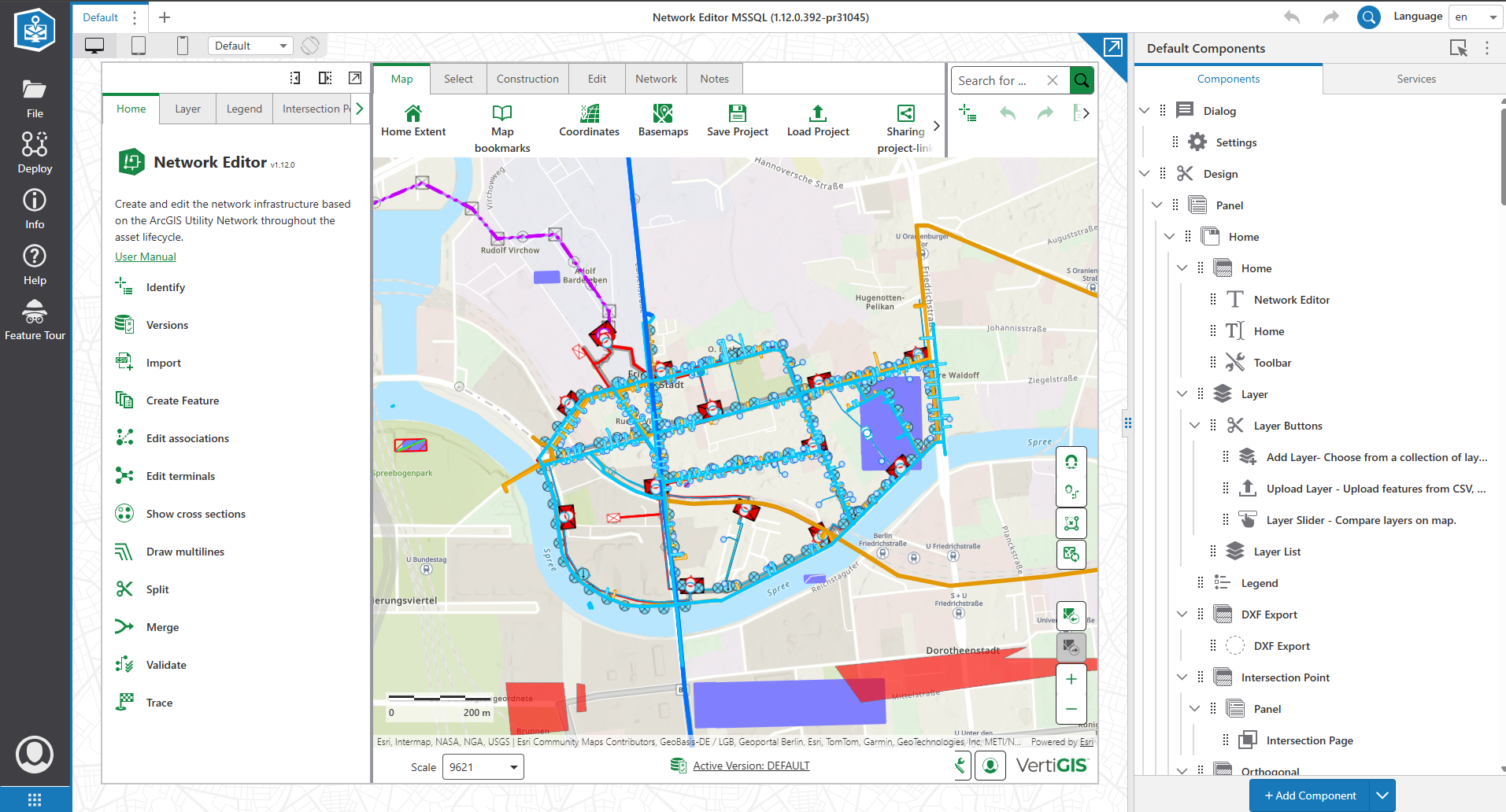1506x812 pixels.
Task: Start the Feature Tour
Action: [x=35, y=320]
